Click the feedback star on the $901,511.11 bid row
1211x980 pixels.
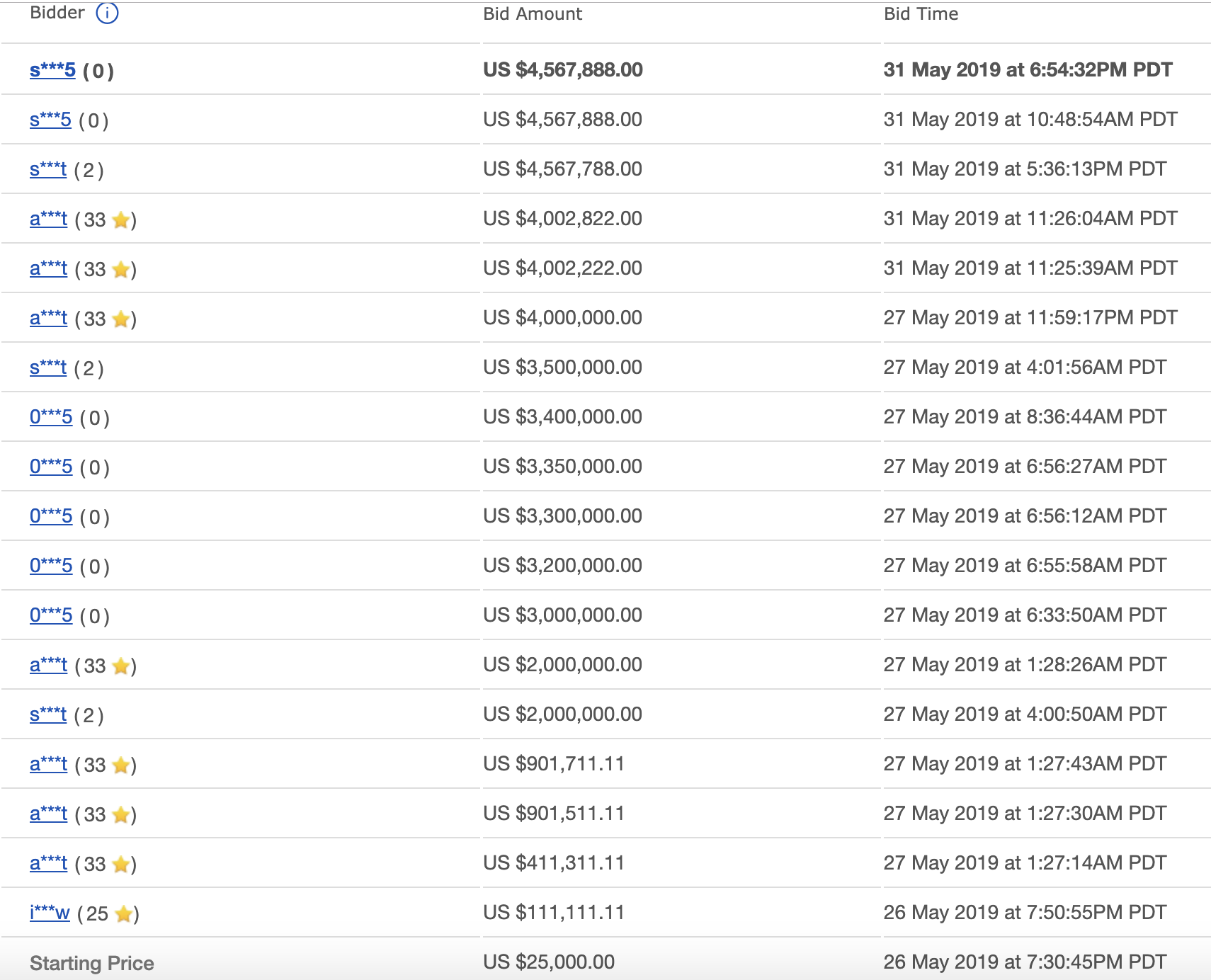(x=121, y=815)
